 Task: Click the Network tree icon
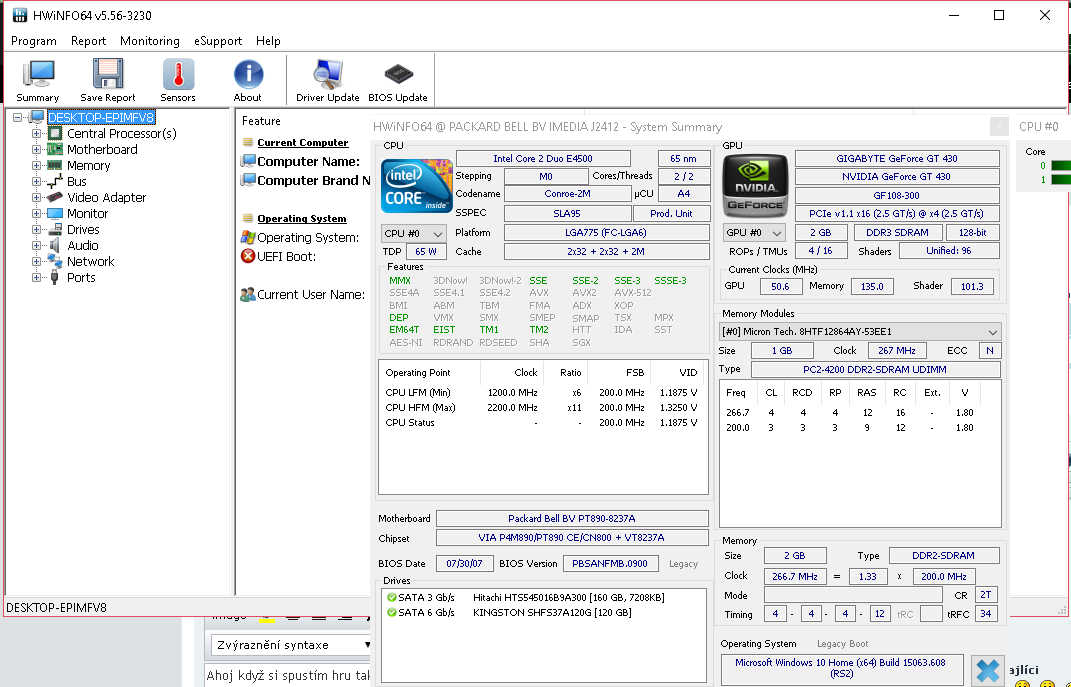tap(55, 262)
